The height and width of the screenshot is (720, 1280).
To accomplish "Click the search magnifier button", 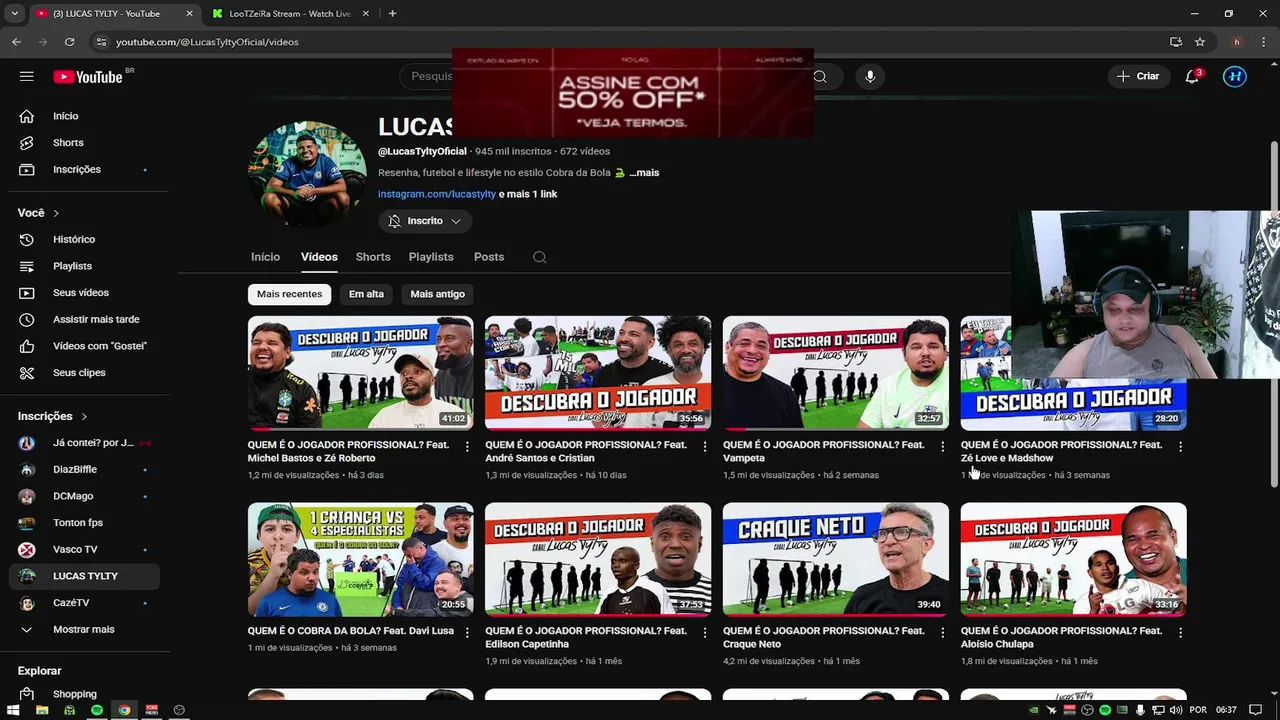I will tap(820, 77).
